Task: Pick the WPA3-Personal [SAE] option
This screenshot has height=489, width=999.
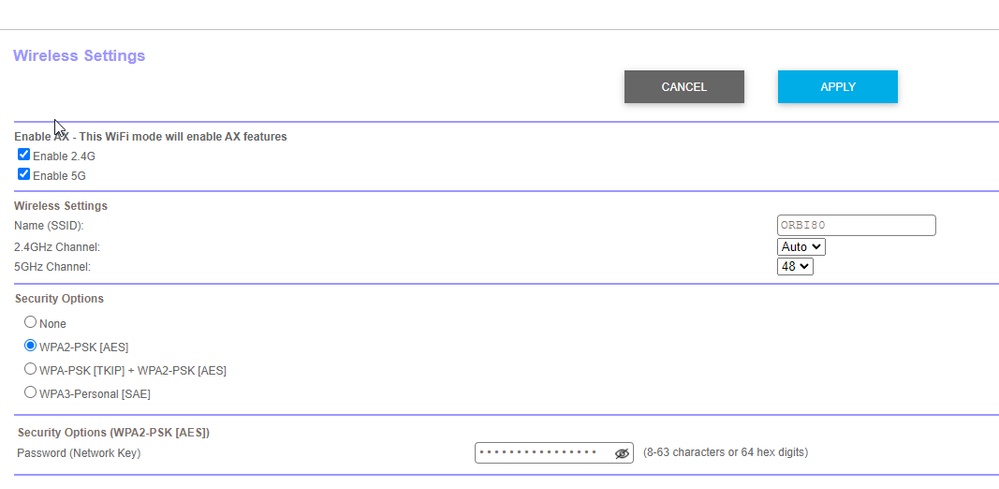Action: 30,393
